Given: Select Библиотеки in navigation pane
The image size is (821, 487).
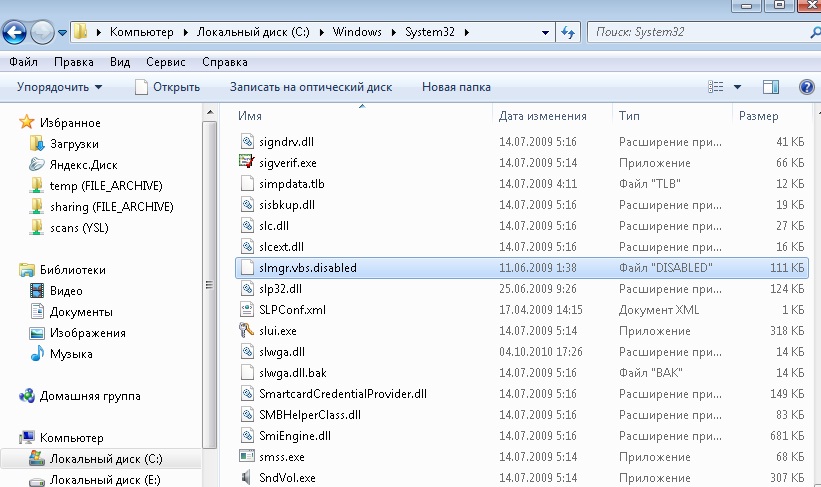Looking at the screenshot, I should coord(73,270).
